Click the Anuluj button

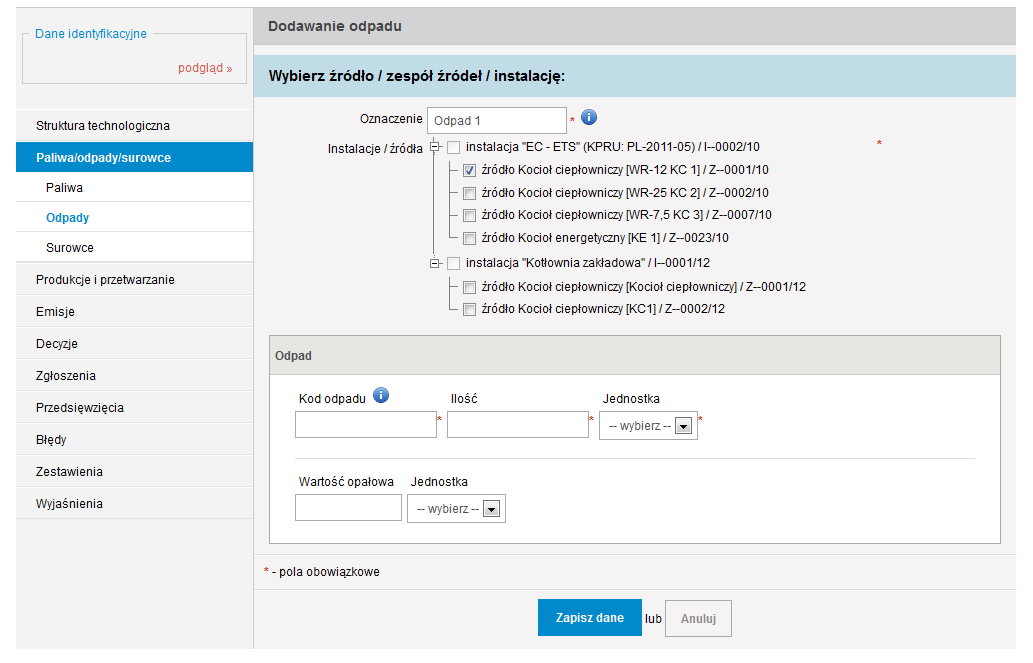click(x=698, y=618)
